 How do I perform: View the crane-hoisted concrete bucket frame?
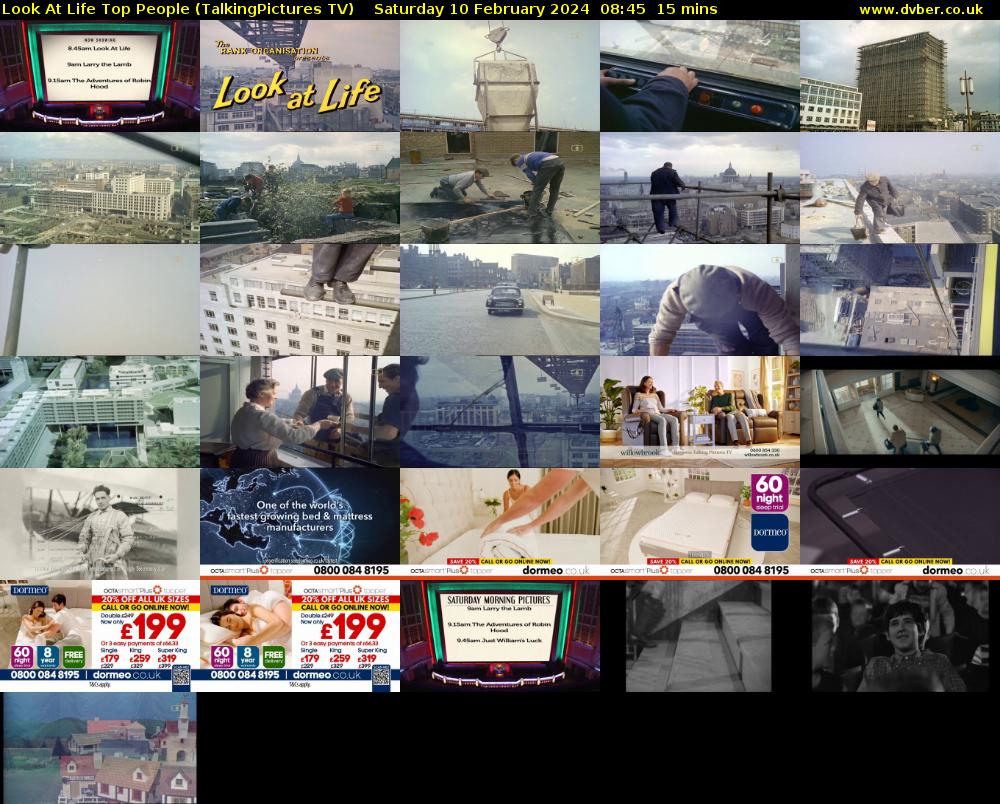pyautogui.click(x=500, y=76)
